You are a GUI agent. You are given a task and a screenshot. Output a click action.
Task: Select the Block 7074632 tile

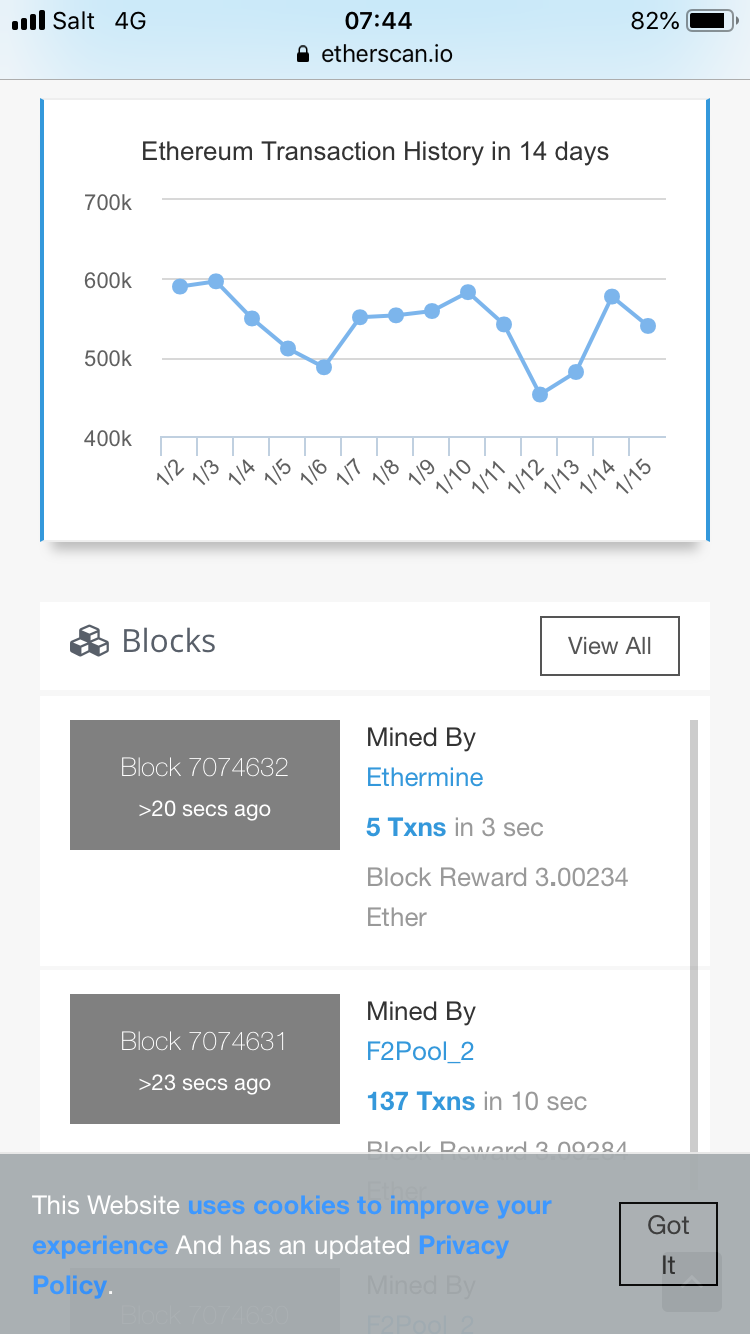[205, 785]
